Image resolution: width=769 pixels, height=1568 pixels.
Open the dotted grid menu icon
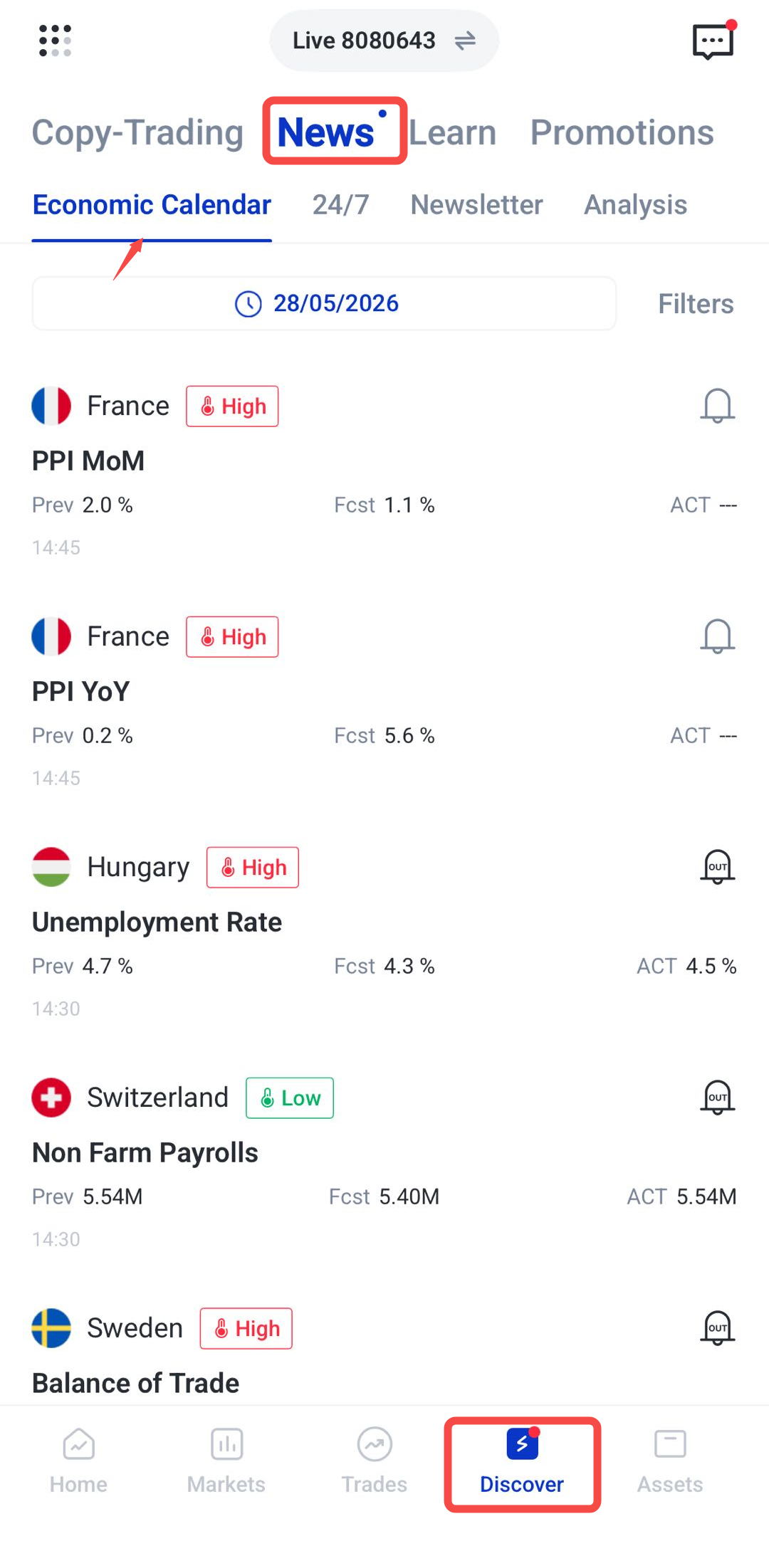coord(55,41)
